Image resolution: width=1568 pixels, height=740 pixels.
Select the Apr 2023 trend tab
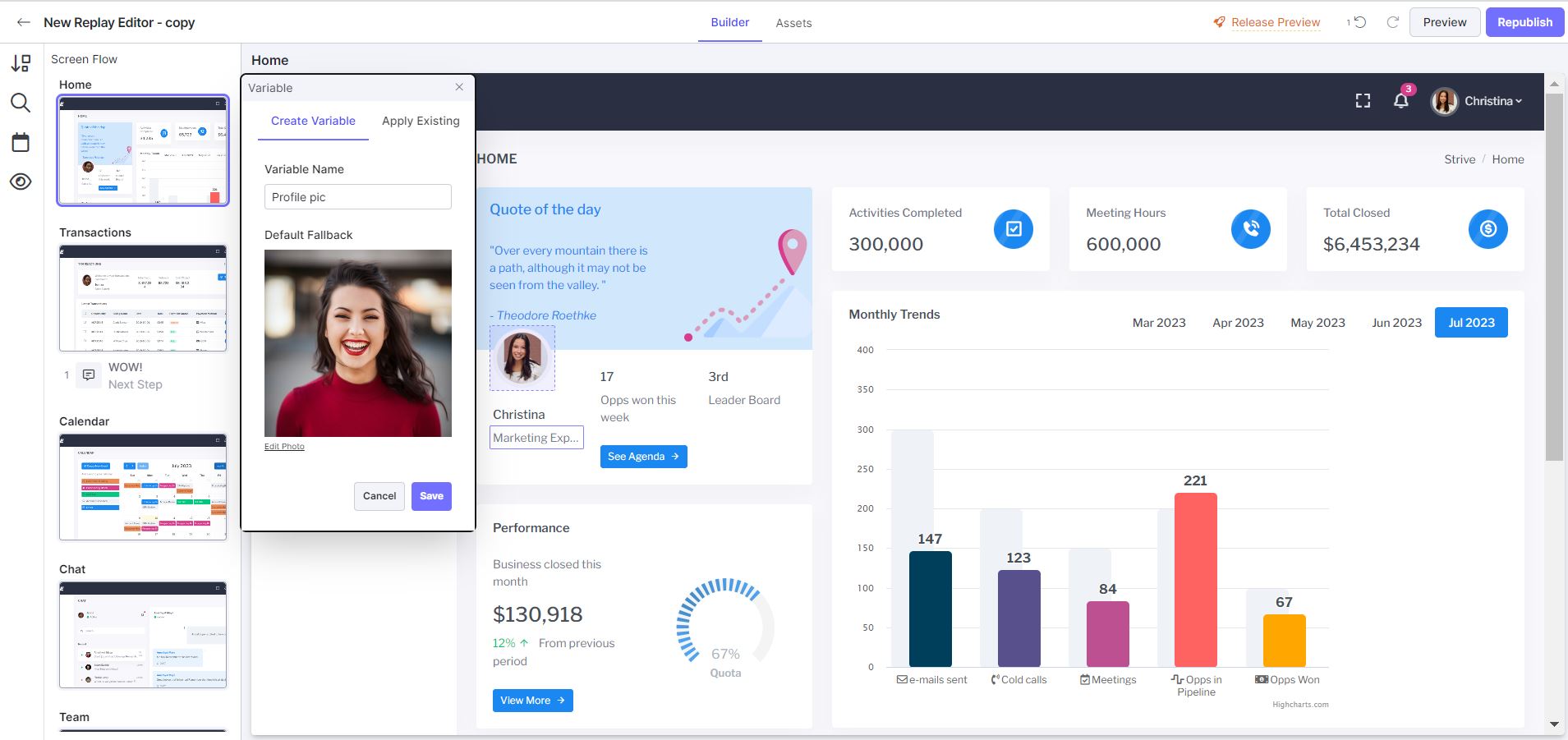click(1238, 323)
